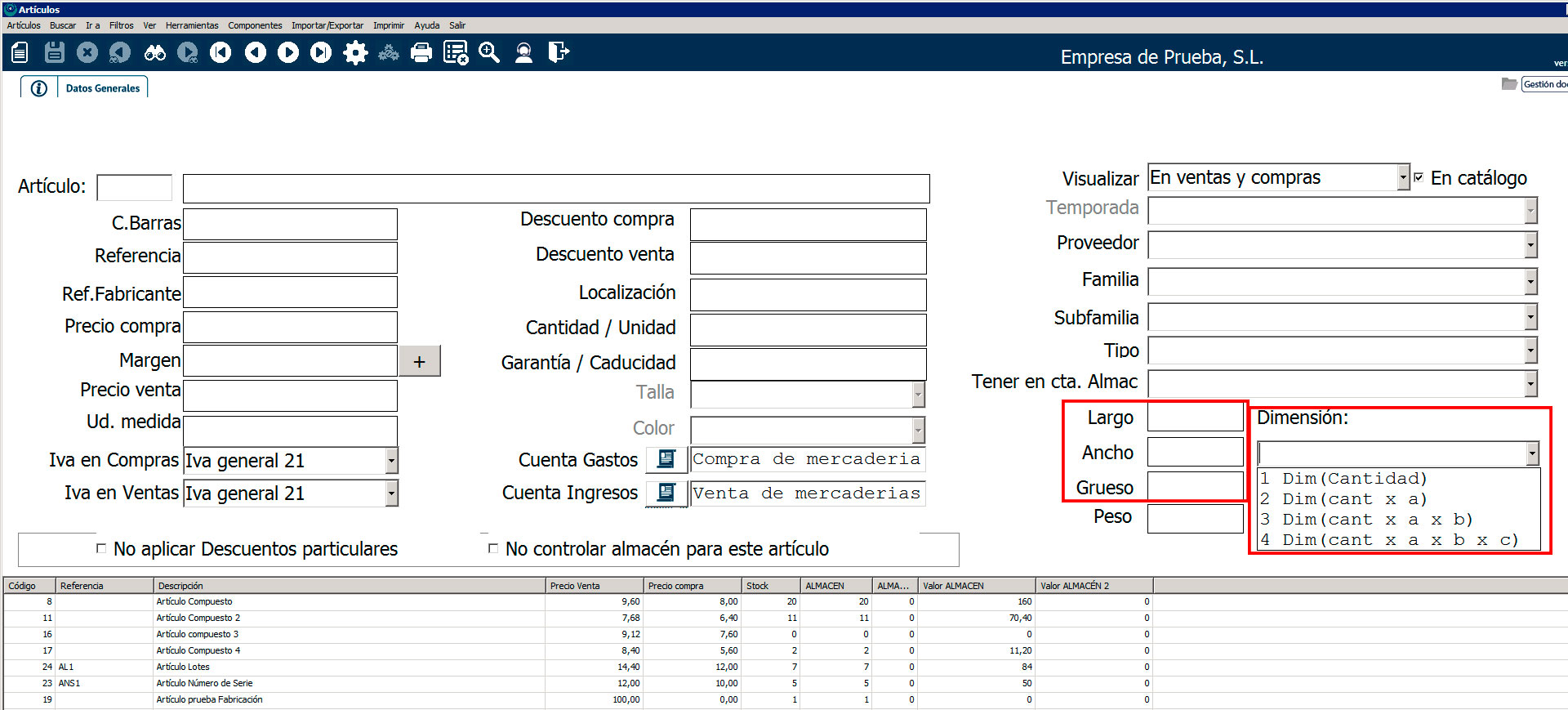
Task: Click the exit door icon
Action: pos(558,53)
